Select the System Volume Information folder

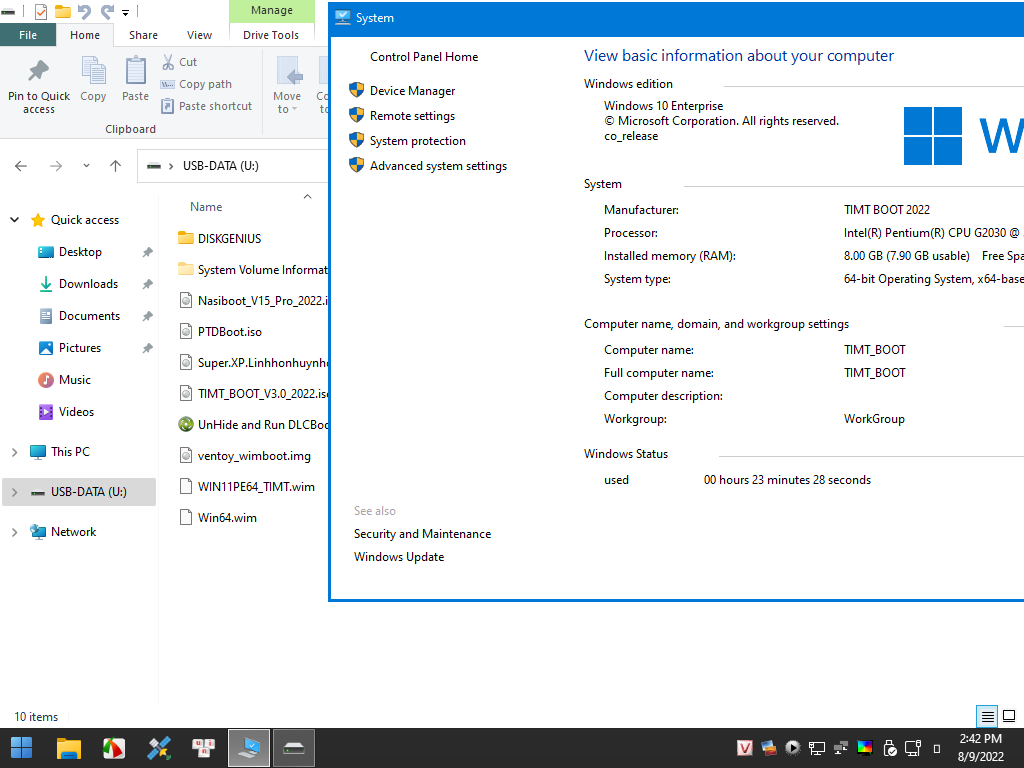253,270
